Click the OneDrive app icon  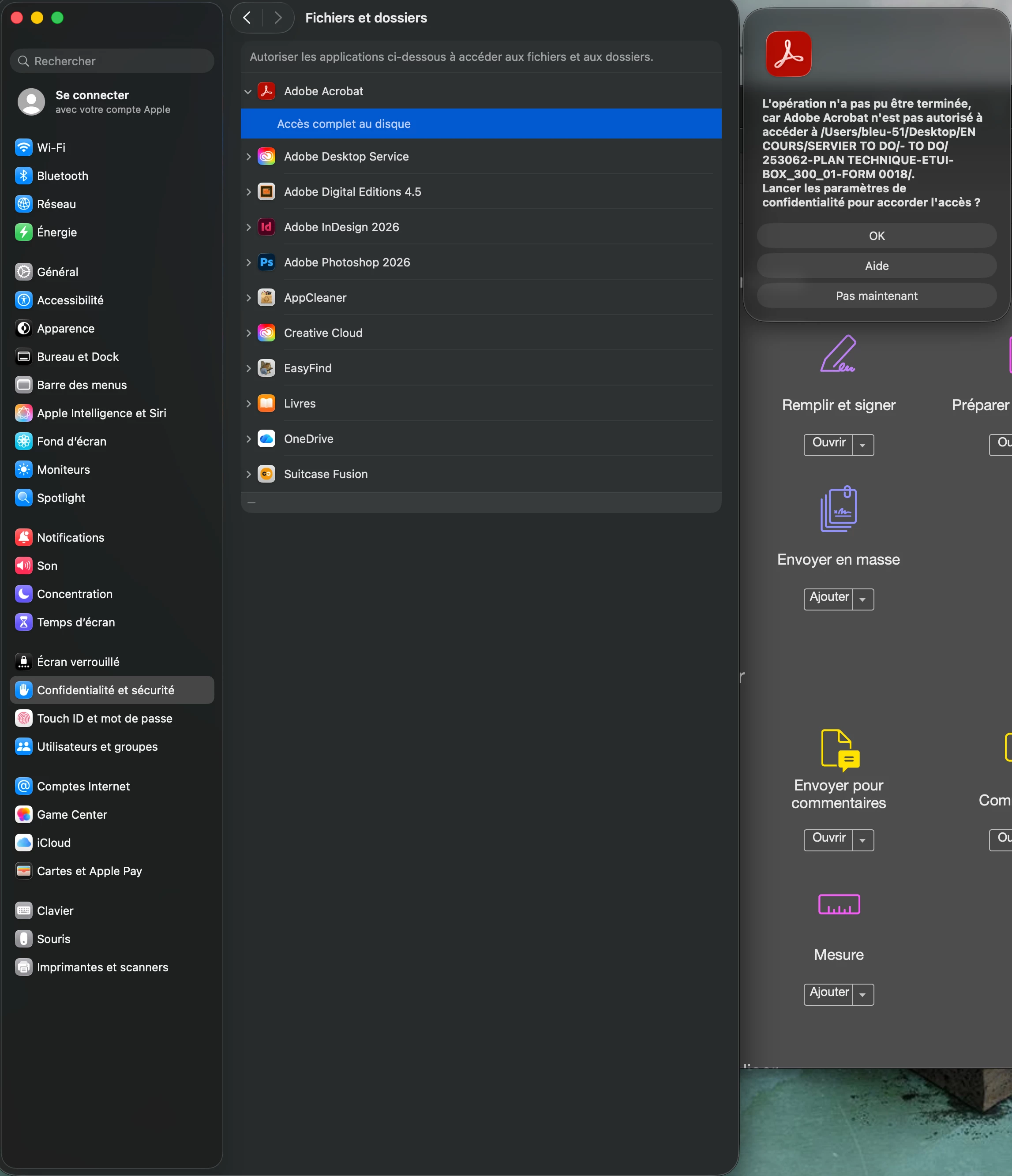click(266, 439)
